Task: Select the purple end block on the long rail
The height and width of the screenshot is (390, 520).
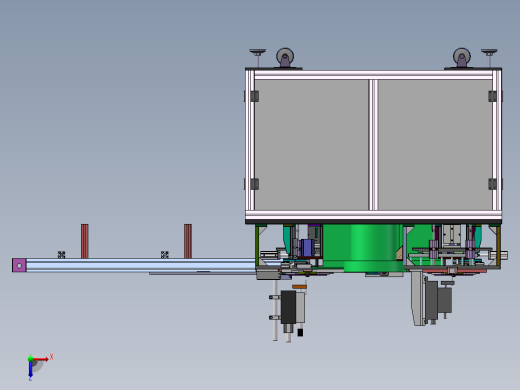Action: (x=19, y=265)
